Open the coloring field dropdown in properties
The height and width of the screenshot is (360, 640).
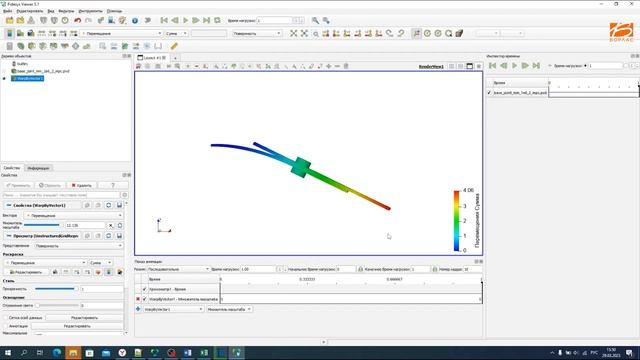(45, 263)
